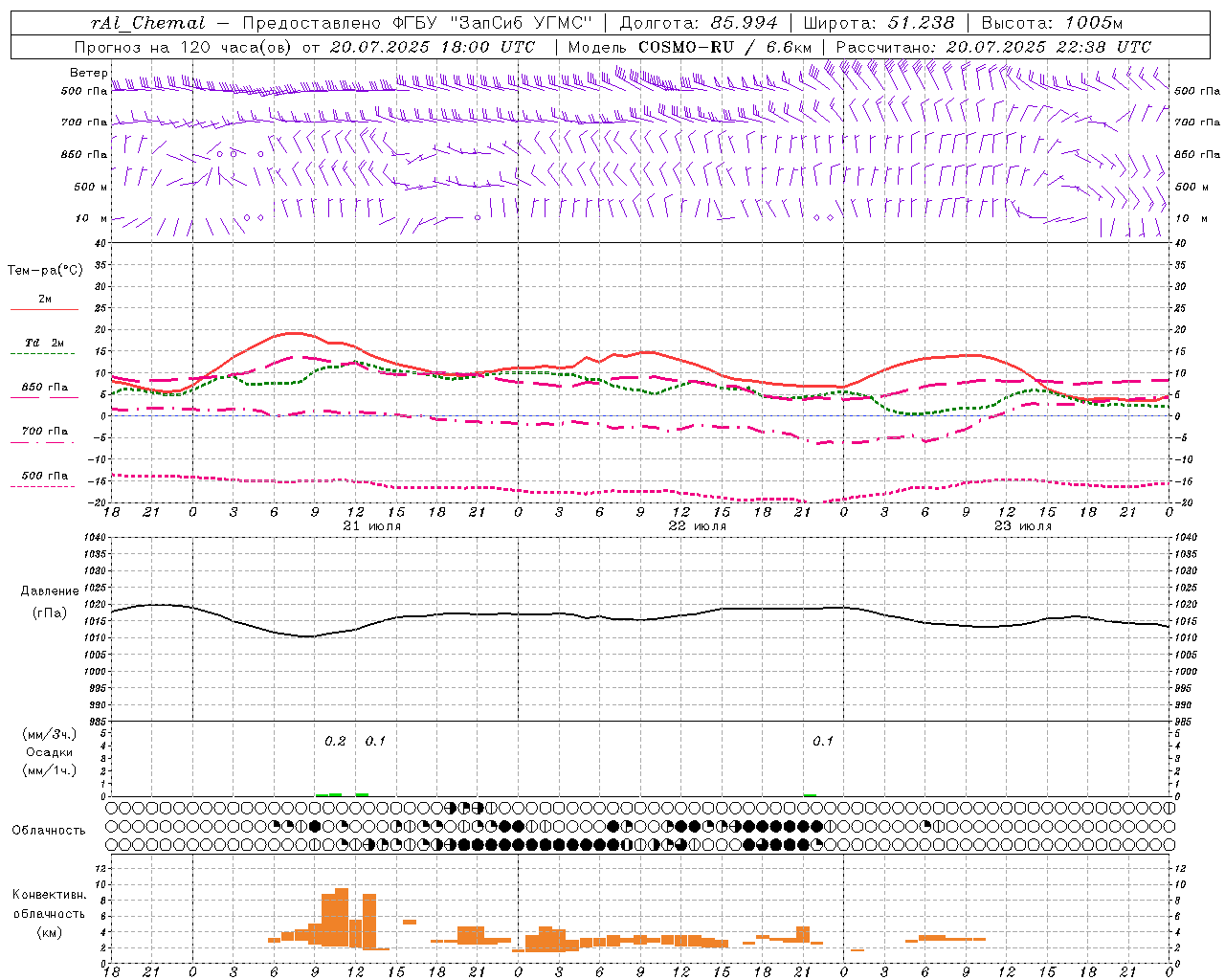Viewport: 1225px width, 980px height.
Task: Click the Ветер wind panel label
Action: point(88,73)
